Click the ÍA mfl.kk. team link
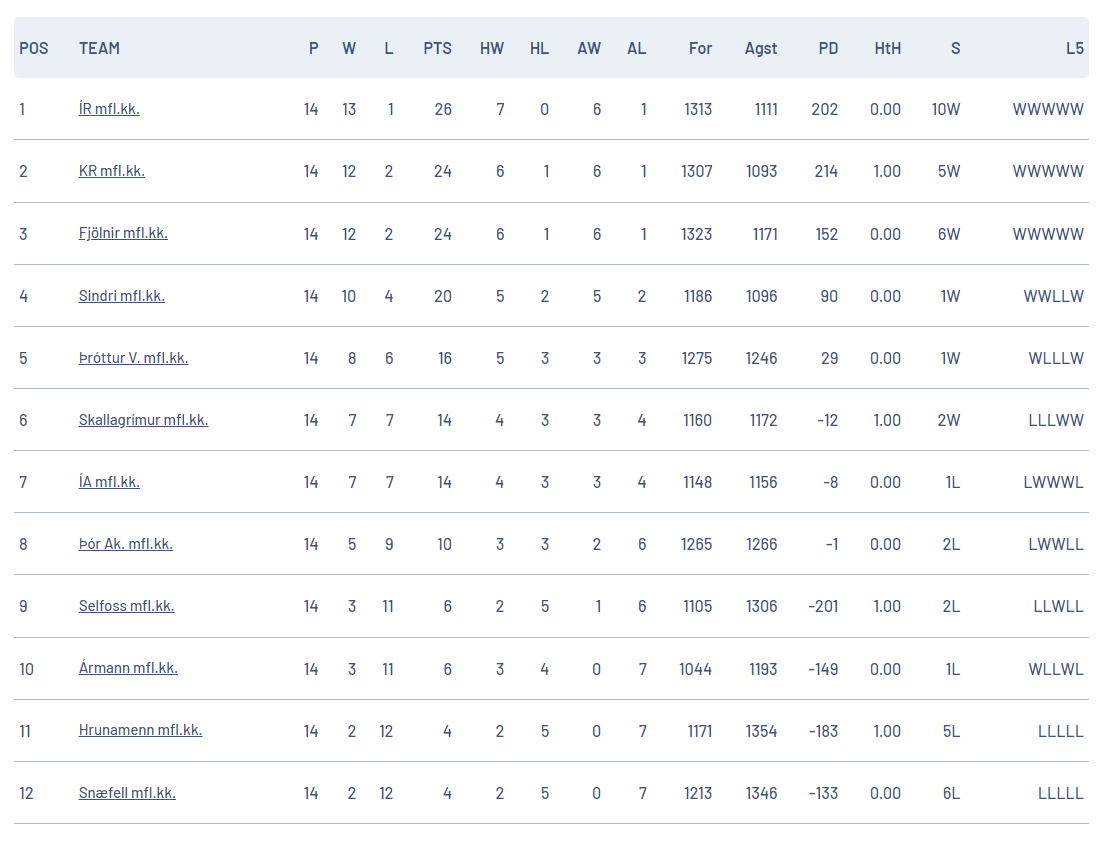The image size is (1109, 847). (109, 482)
